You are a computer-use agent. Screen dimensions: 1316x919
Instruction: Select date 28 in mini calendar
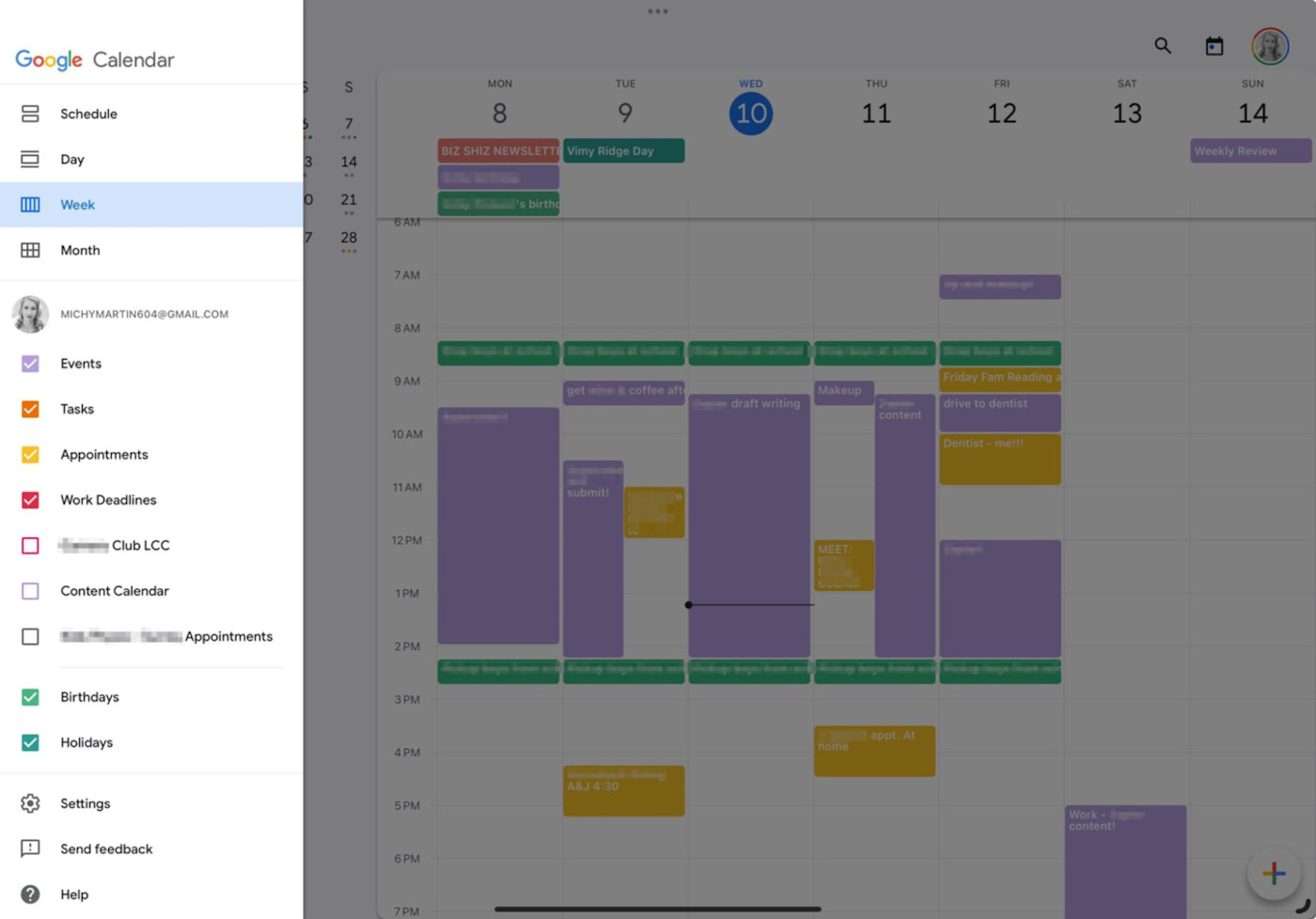(x=349, y=238)
